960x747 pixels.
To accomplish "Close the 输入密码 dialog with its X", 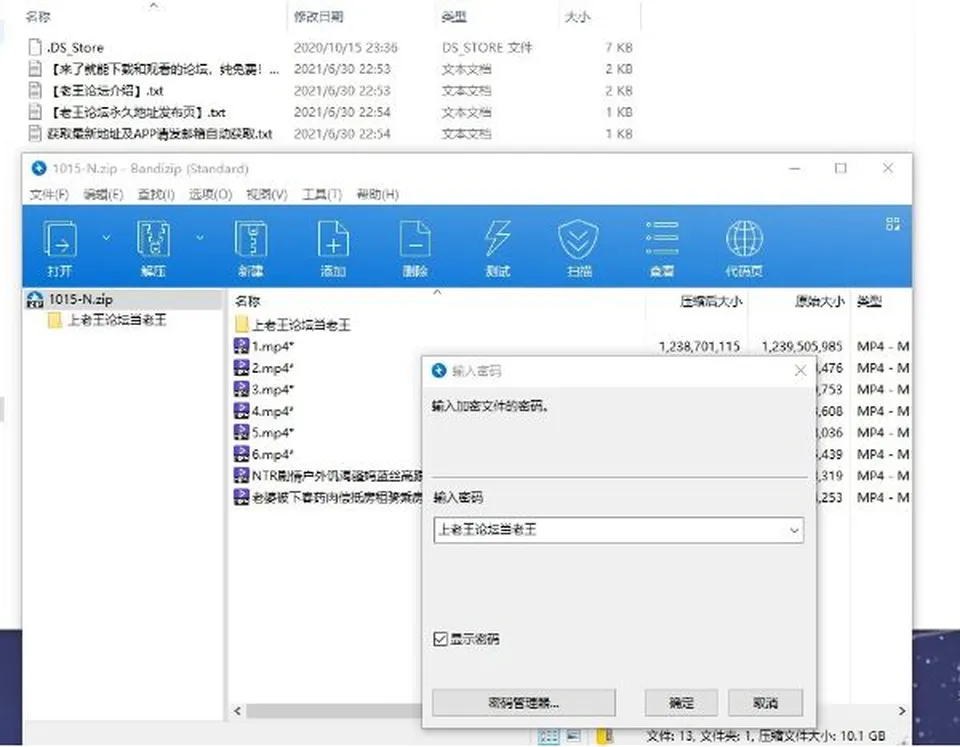I will point(800,371).
